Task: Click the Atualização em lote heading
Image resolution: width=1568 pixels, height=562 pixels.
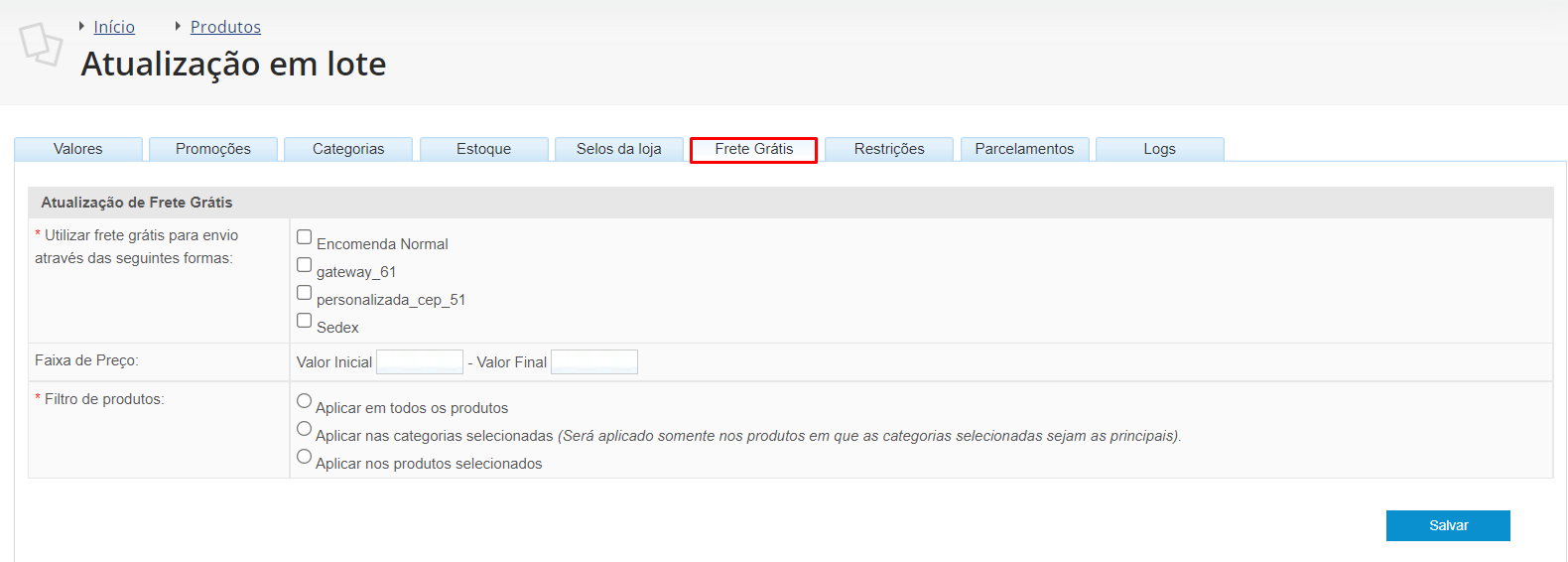Action: click(234, 64)
